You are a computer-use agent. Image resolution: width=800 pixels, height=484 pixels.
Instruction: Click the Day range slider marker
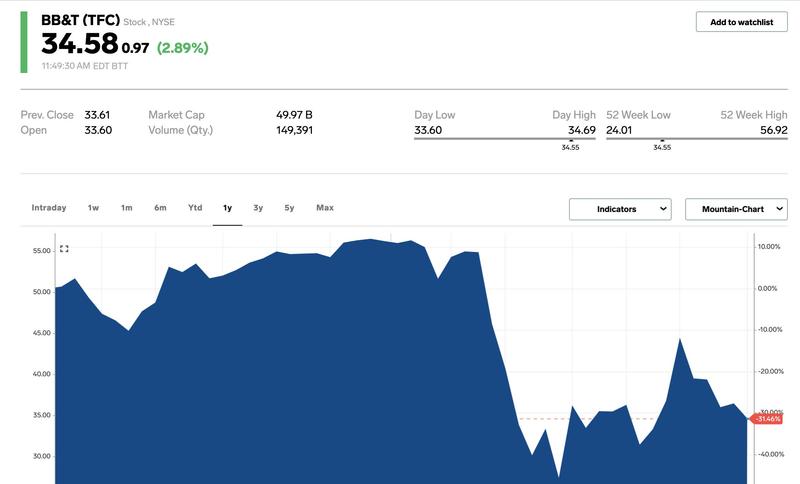point(570,140)
